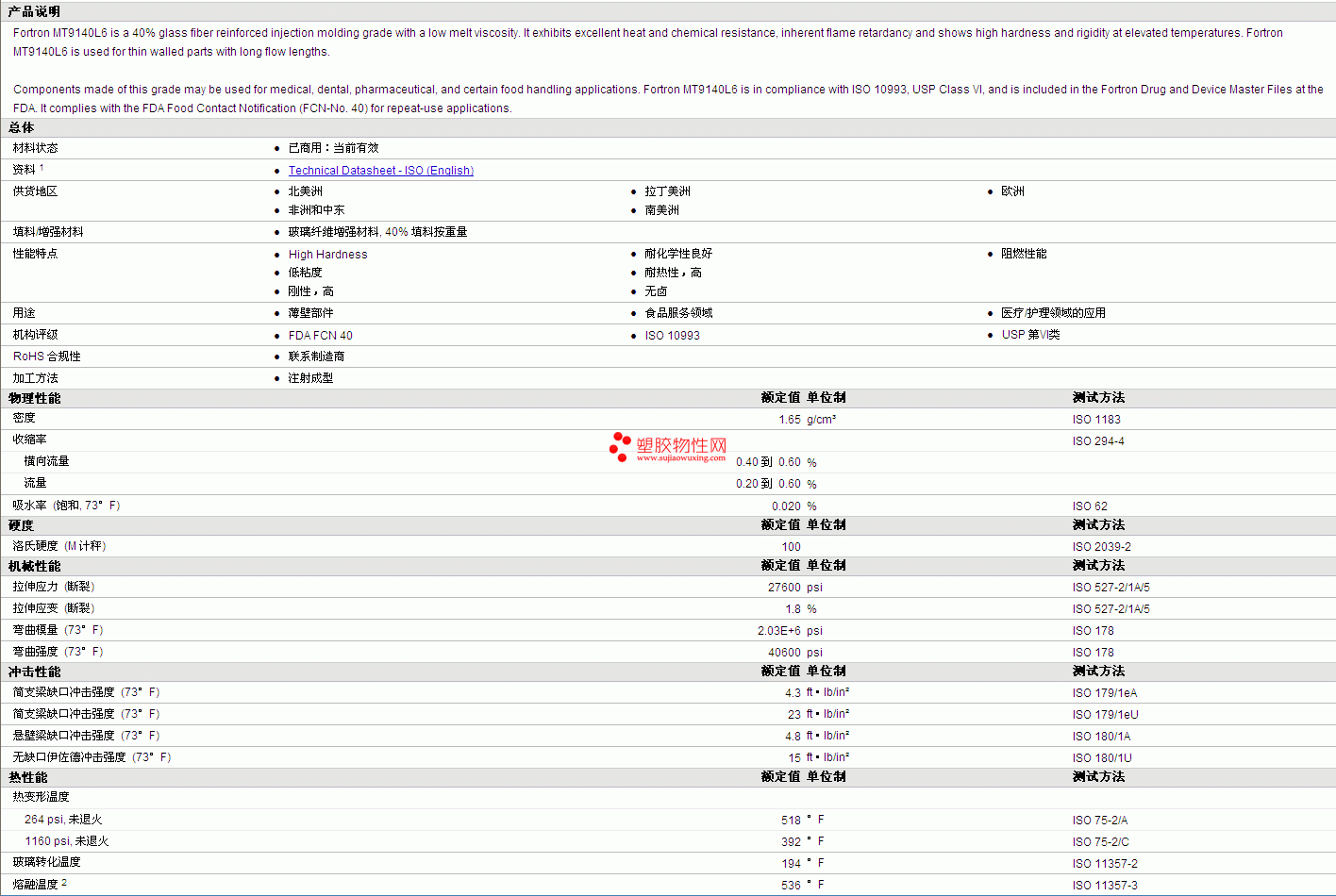
Task: Click the 产品说明 section header
Action: [34, 11]
